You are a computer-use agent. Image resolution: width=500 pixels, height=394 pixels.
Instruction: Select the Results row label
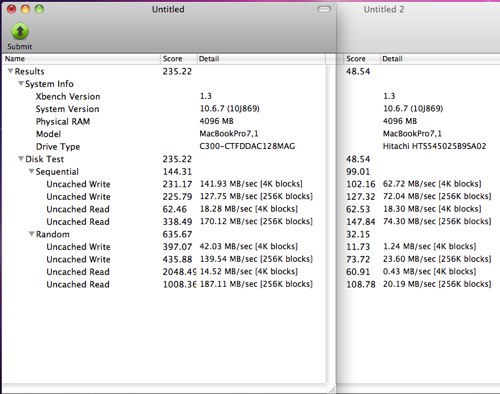click(29, 71)
